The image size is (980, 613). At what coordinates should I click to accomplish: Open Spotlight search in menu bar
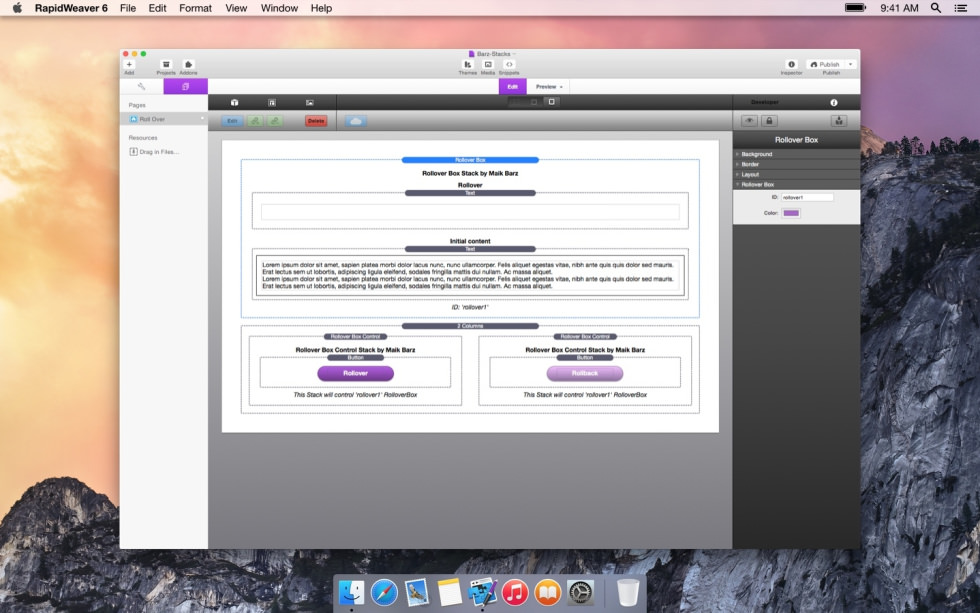936,8
